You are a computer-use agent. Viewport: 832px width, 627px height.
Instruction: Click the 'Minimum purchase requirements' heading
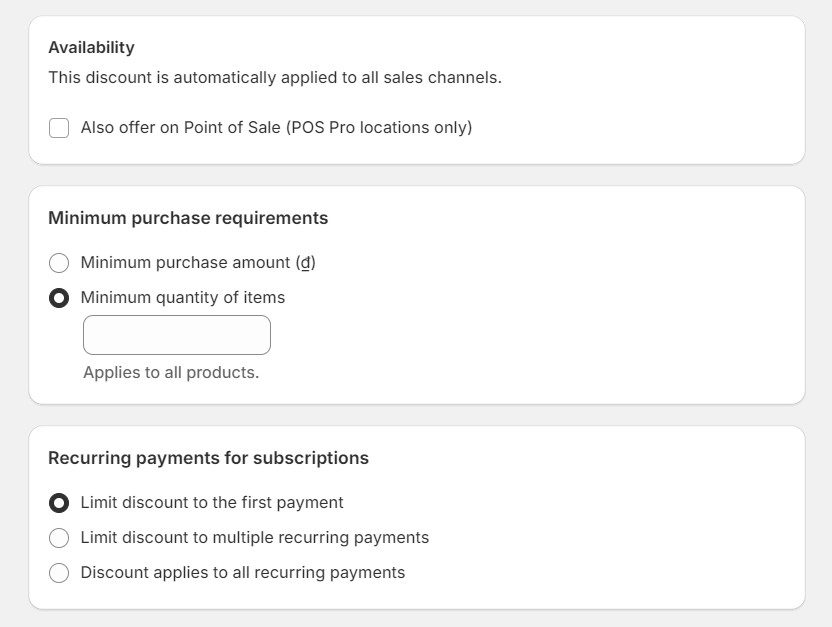coord(188,218)
